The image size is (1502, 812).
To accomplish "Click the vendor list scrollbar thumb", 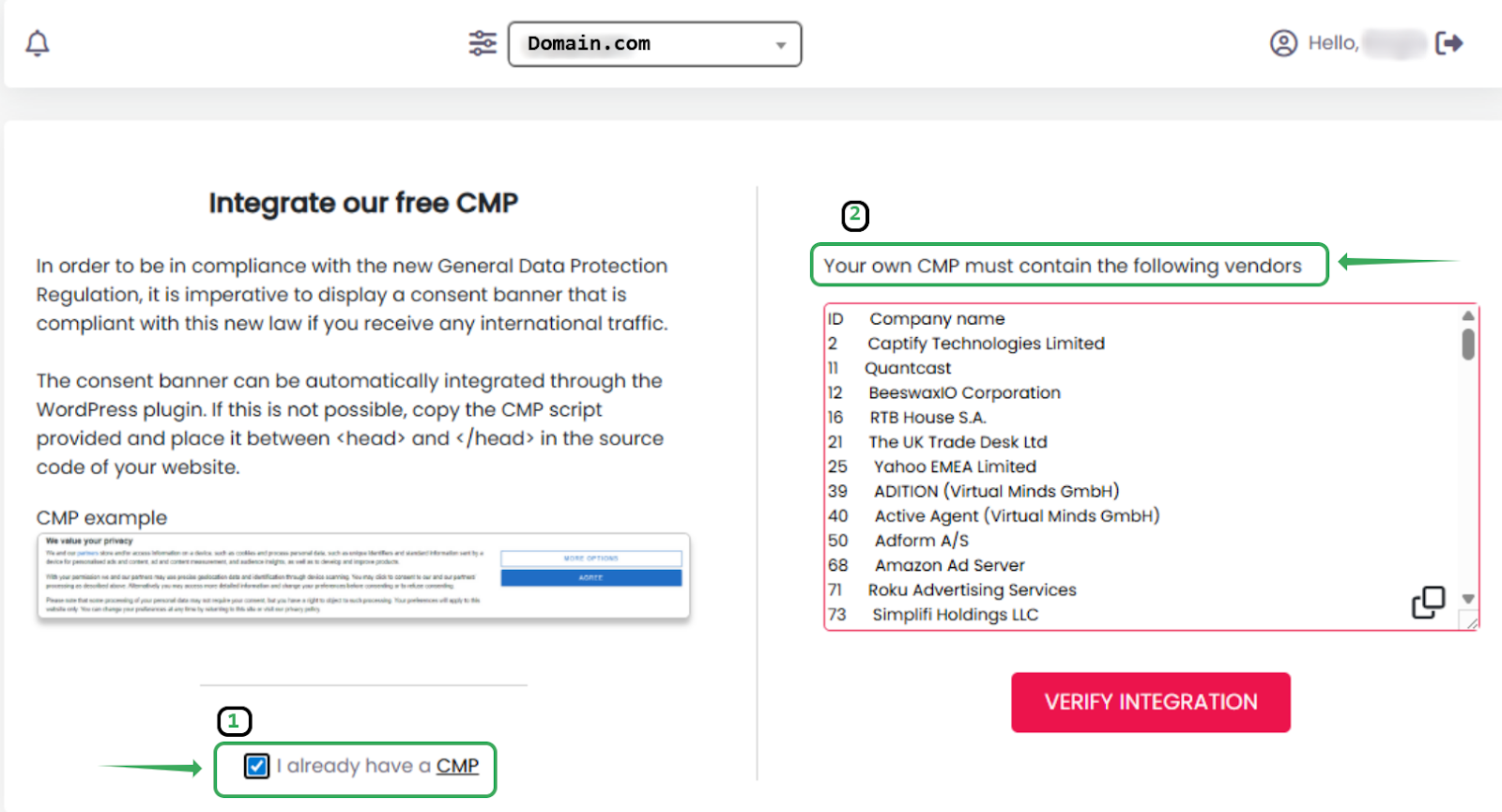I will tap(1468, 344).
